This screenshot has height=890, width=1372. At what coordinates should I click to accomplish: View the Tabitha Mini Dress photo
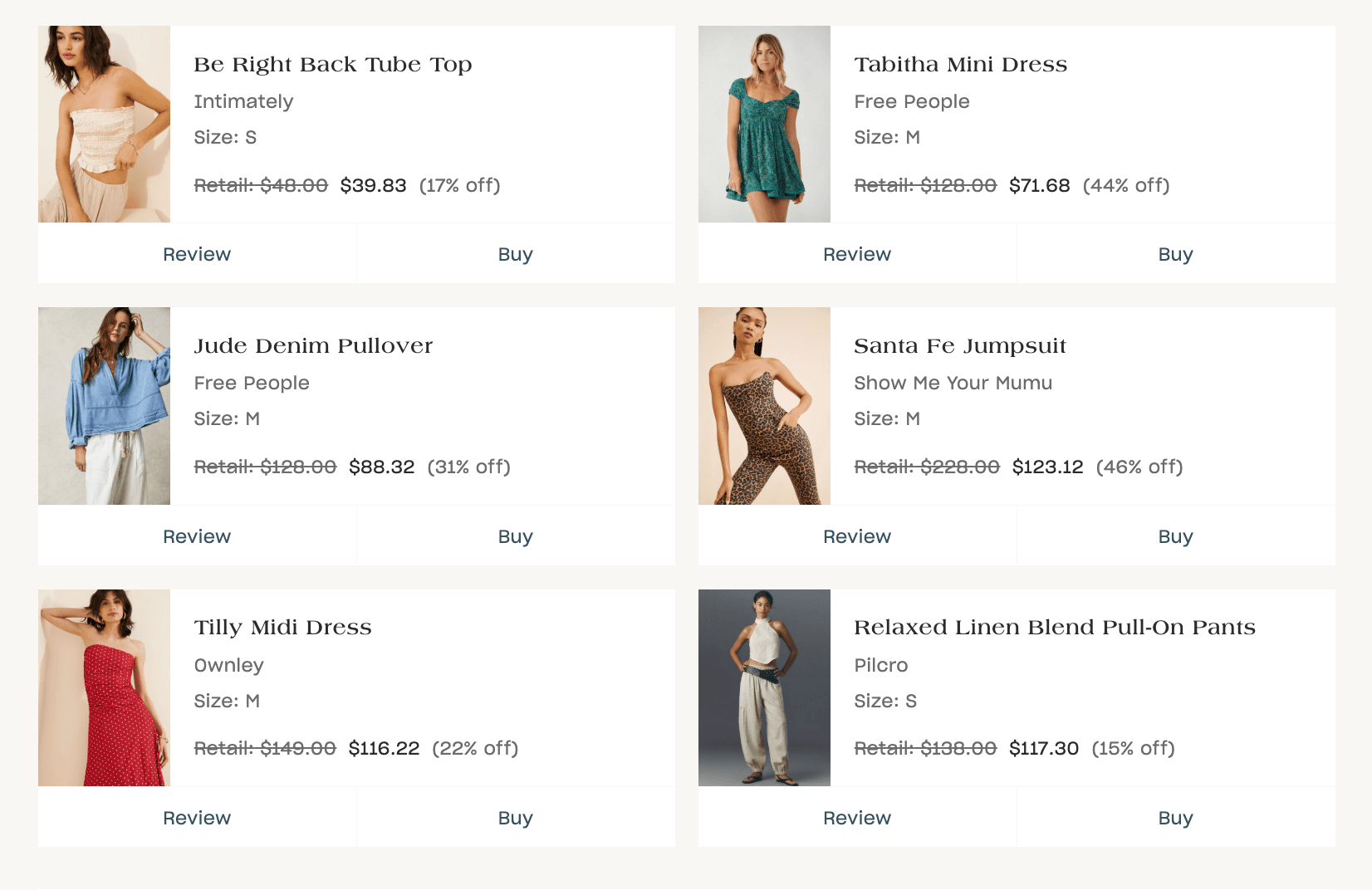click(x=764, y=124)
